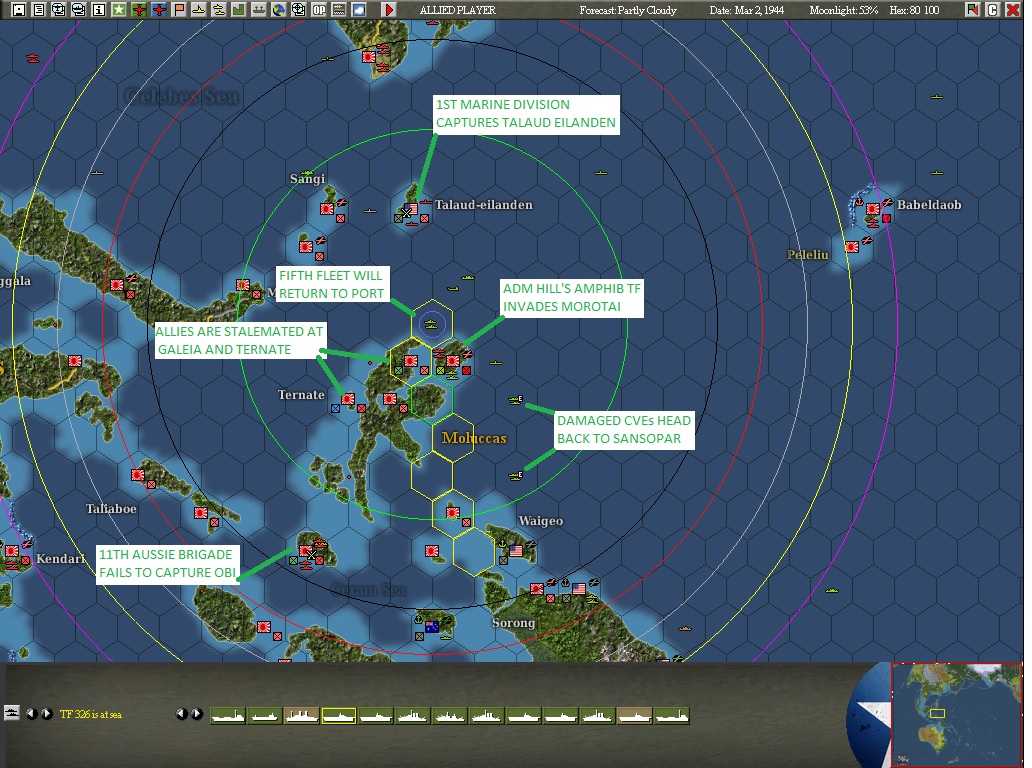Click next ship arrow before ship row
Viewport: 1032px width, 768px height.
pos(197,714)
